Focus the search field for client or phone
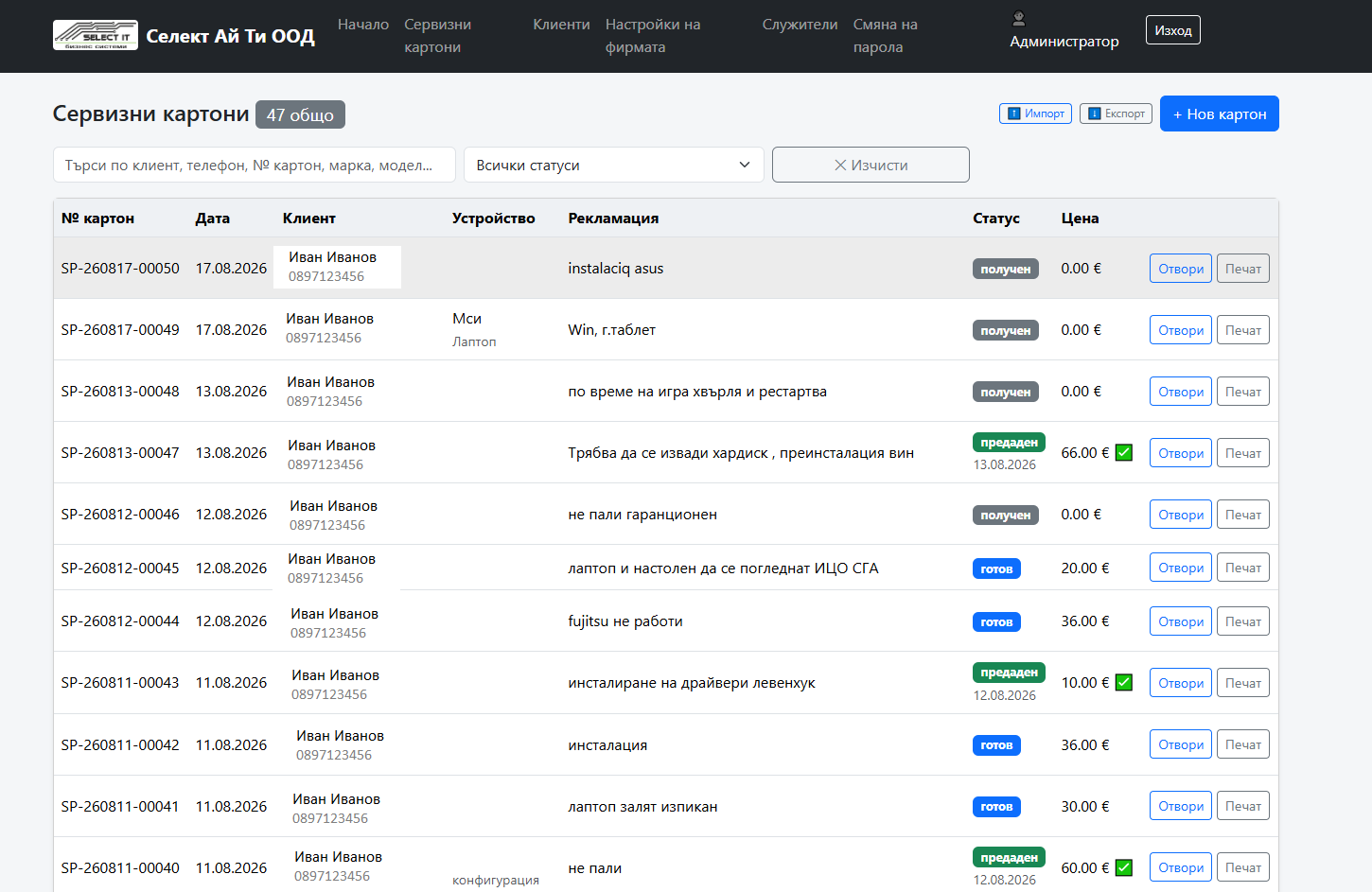Screen dimensions: 1372x892 click(x=255, y=165)
